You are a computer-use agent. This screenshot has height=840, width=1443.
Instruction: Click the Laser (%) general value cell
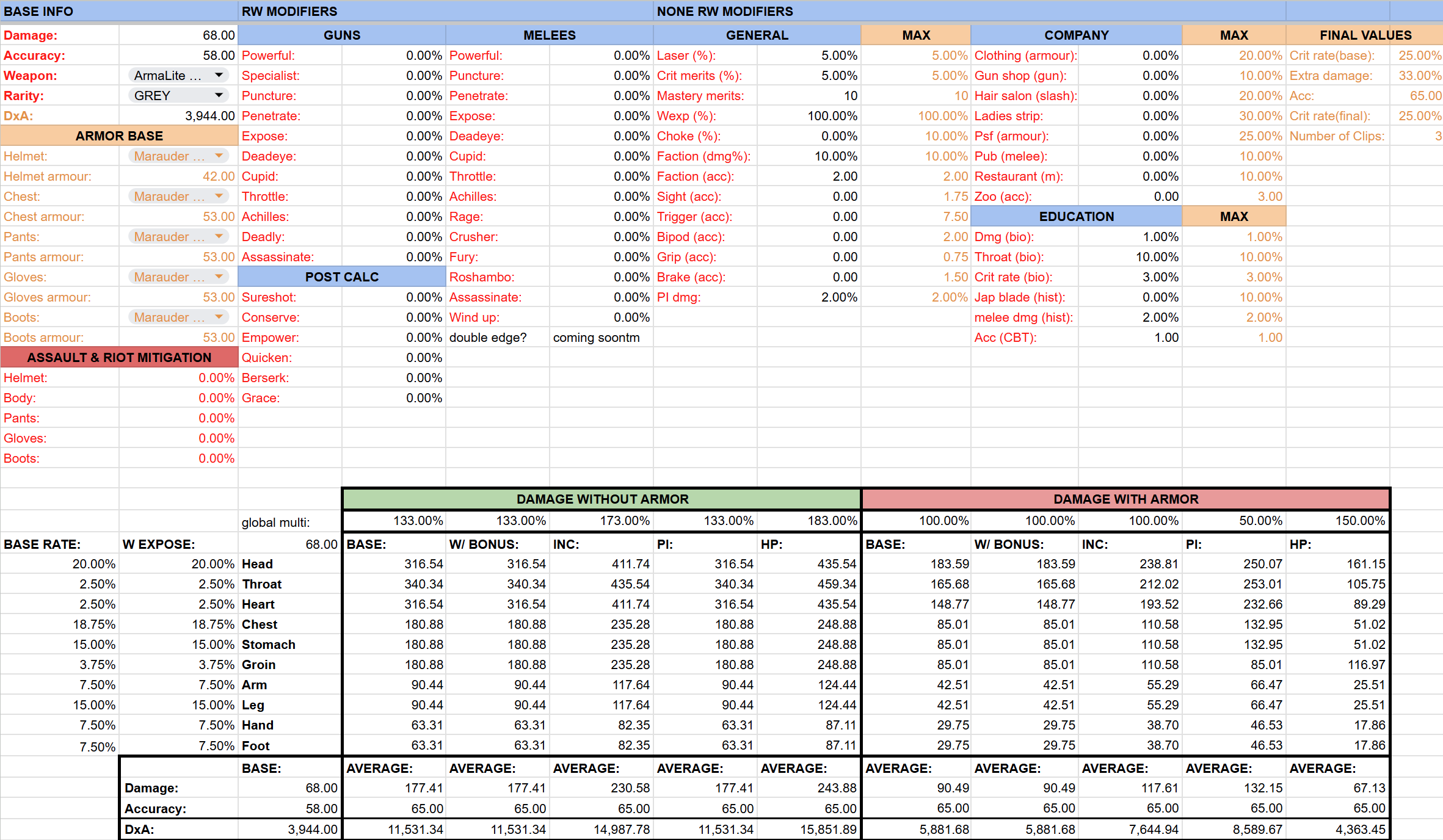click(x=809, y=56)
